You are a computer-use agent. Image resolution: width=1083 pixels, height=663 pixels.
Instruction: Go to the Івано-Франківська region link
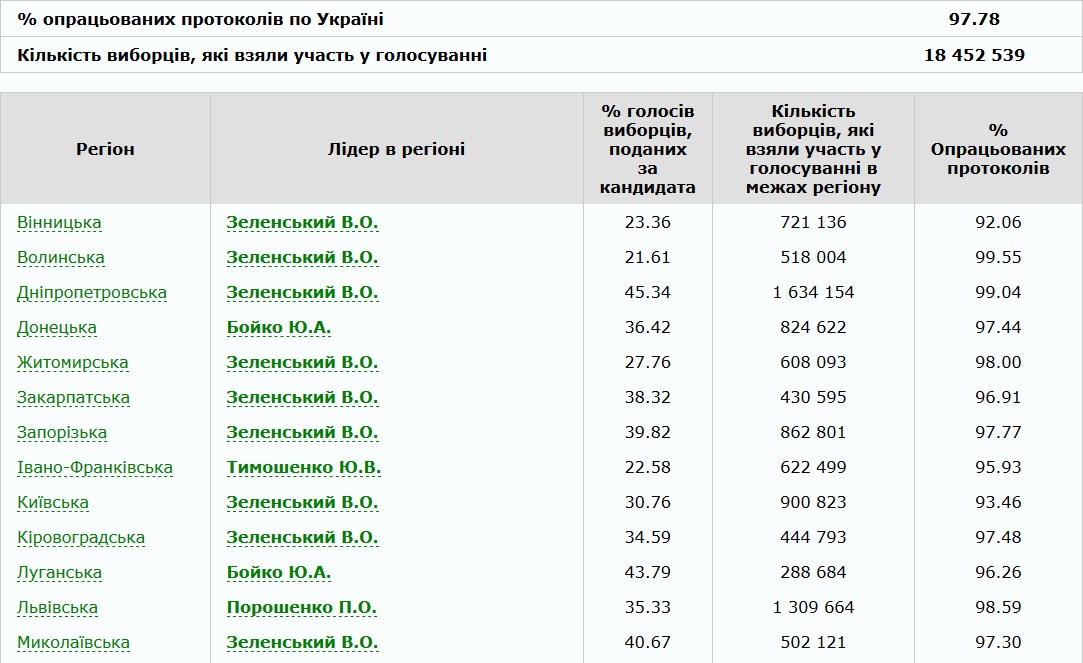95,468
